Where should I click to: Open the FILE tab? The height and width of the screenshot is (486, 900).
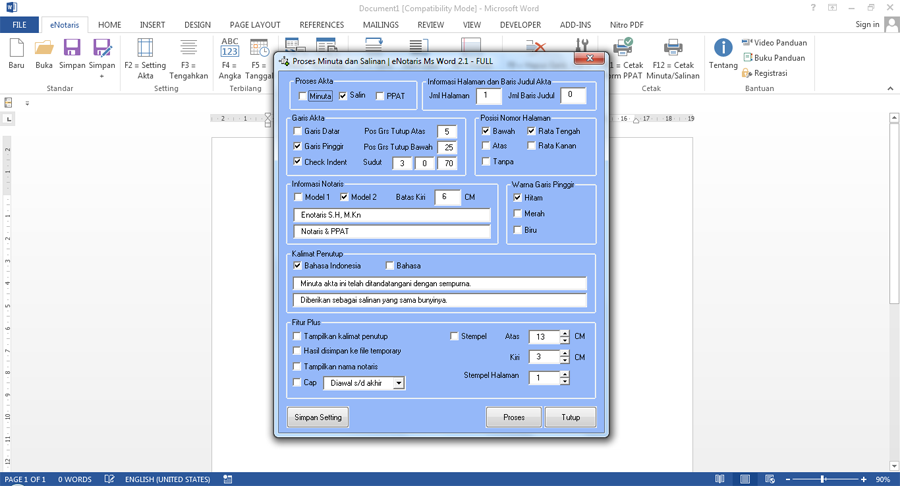(20, 25)
